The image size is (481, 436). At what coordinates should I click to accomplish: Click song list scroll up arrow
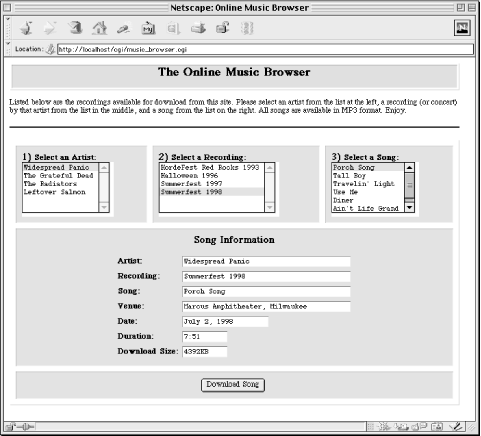pyautogui.click(x=409, y=167)
